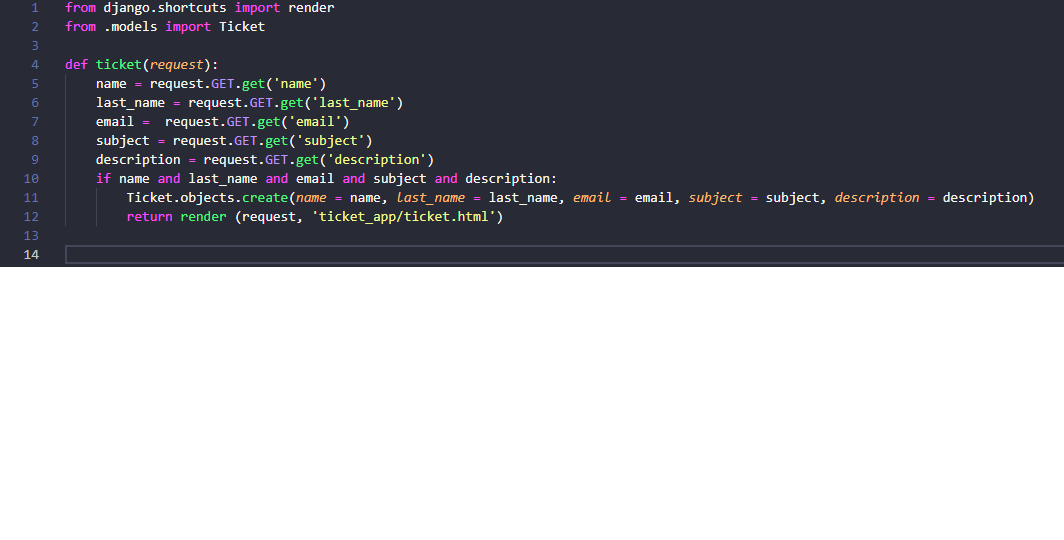Click the word 'render' on line 1
The height and width of the screenshot is (540, 1064).
click(311, 8)
